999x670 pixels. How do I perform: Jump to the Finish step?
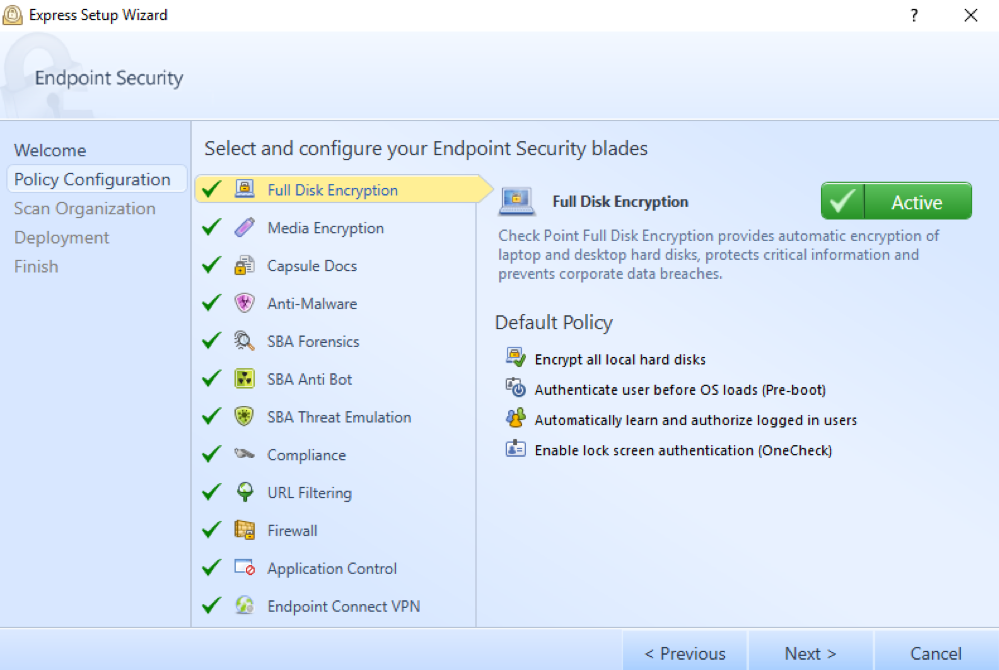[x=36, y=266]
